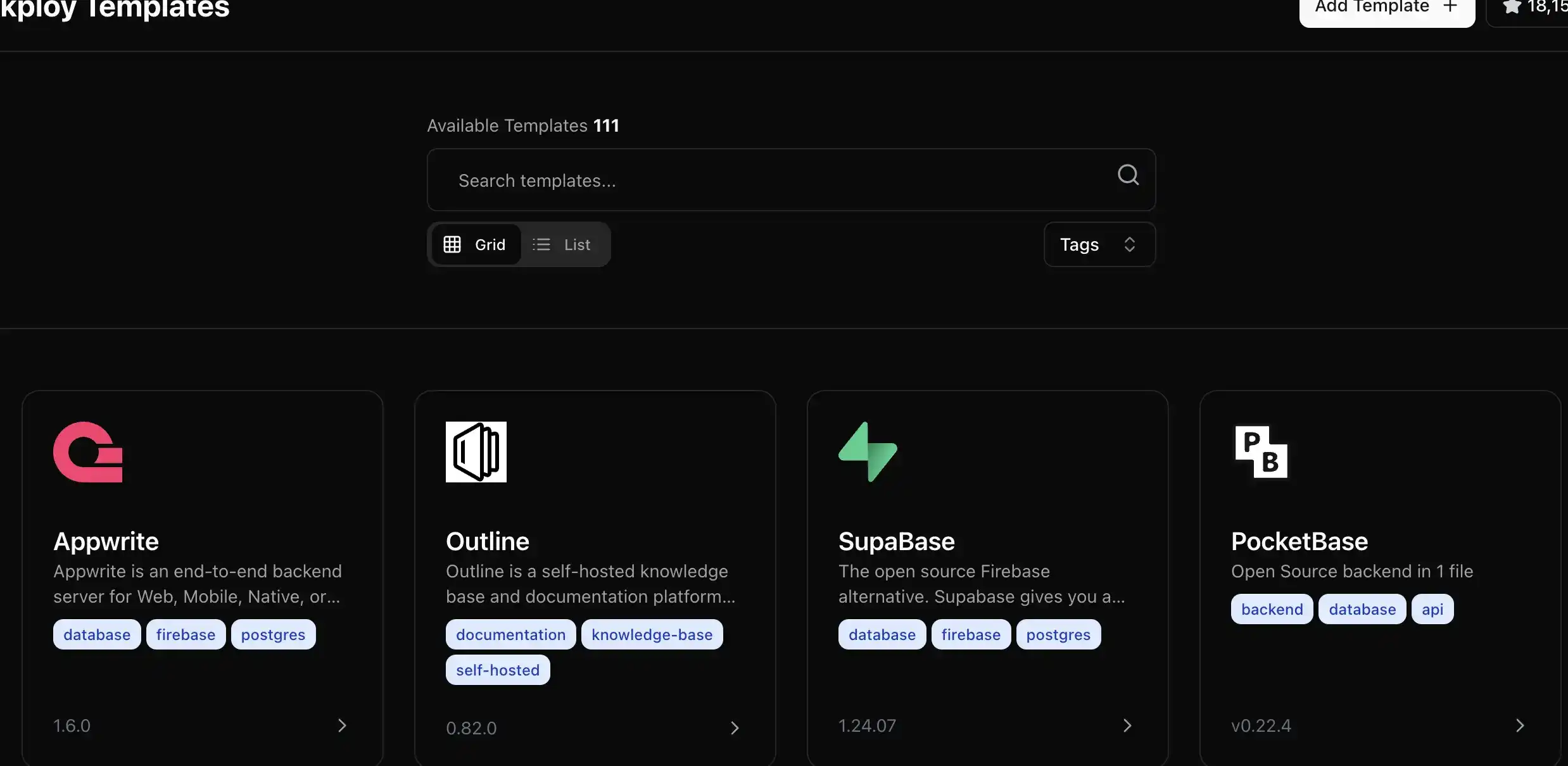Viewport: 1568px width, 766px height.
Task: Click the Available Templates 111 label
Action: [523, 125]
